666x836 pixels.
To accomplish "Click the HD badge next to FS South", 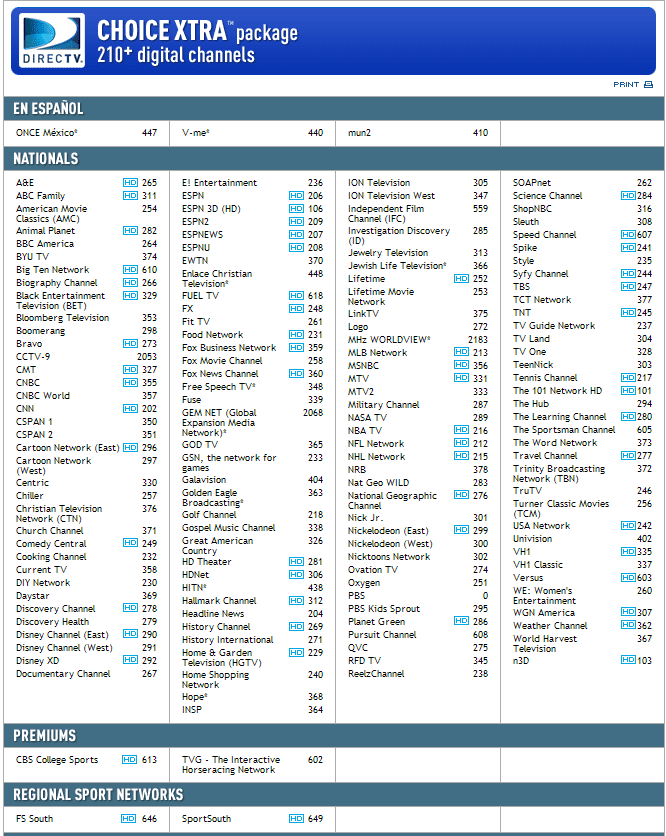I will [129, 818].
